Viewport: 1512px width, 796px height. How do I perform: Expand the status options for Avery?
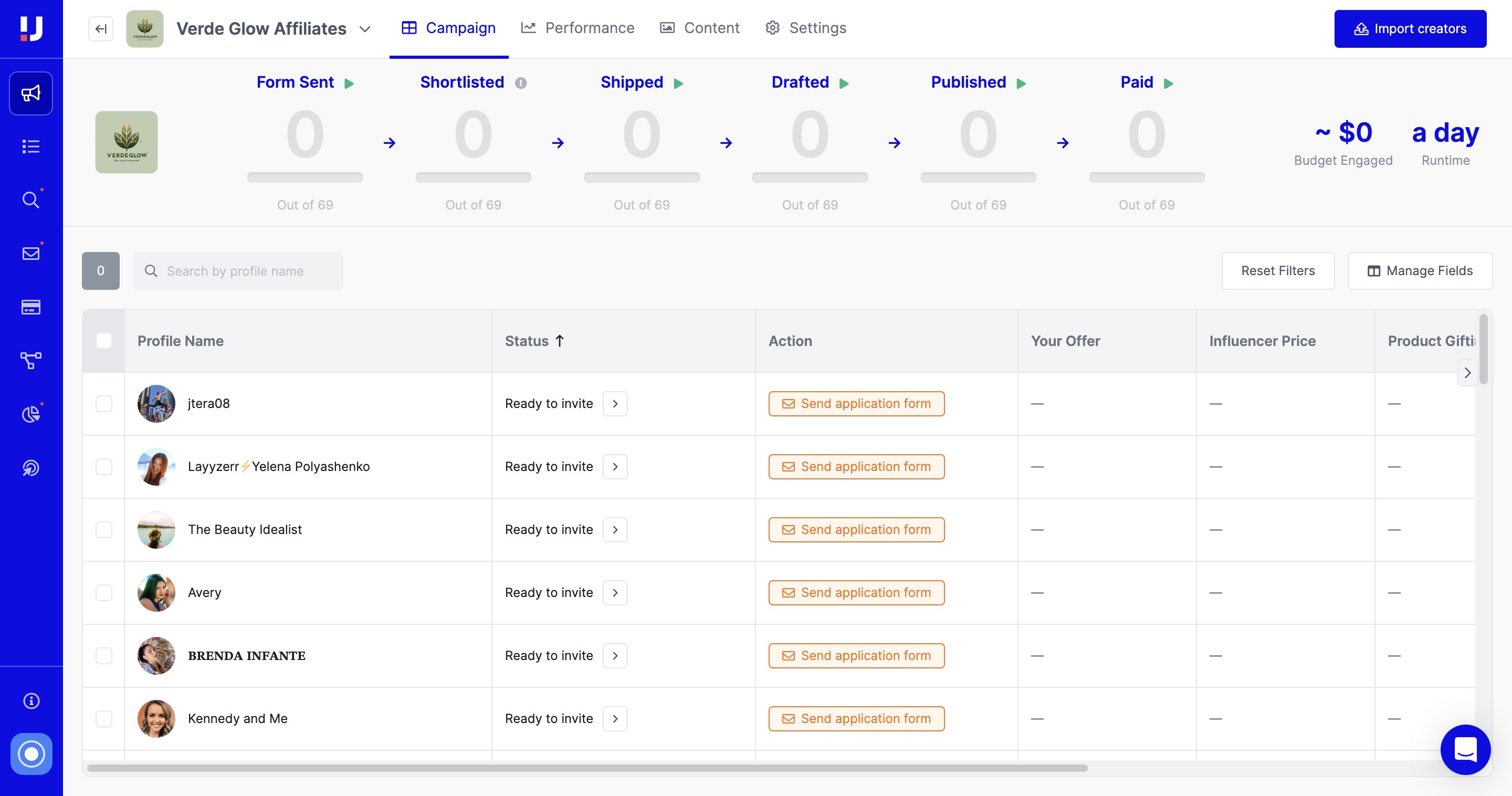point(615,592)
